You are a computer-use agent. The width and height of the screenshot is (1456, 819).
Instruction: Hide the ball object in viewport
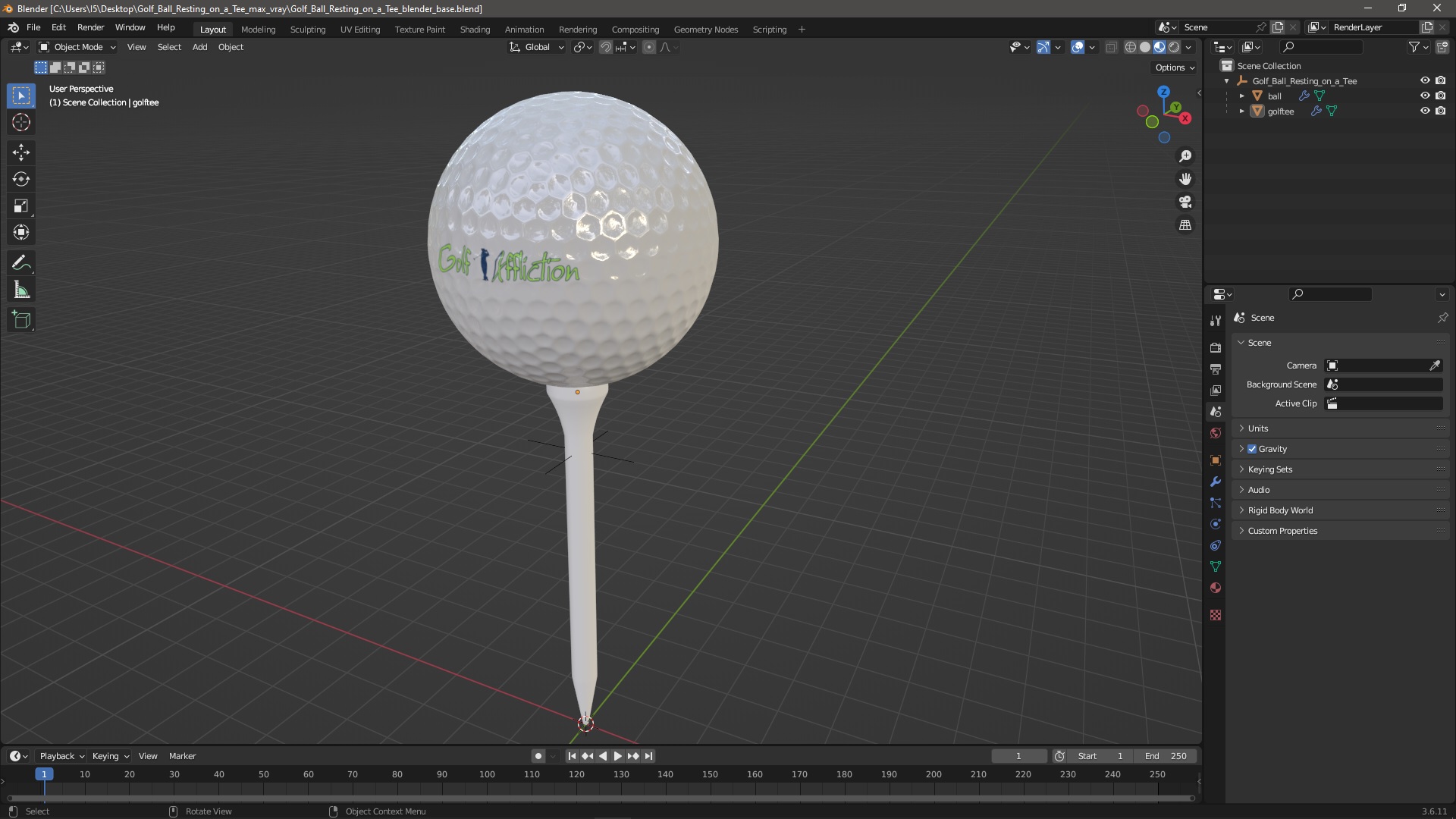(x=1425, y=96)
